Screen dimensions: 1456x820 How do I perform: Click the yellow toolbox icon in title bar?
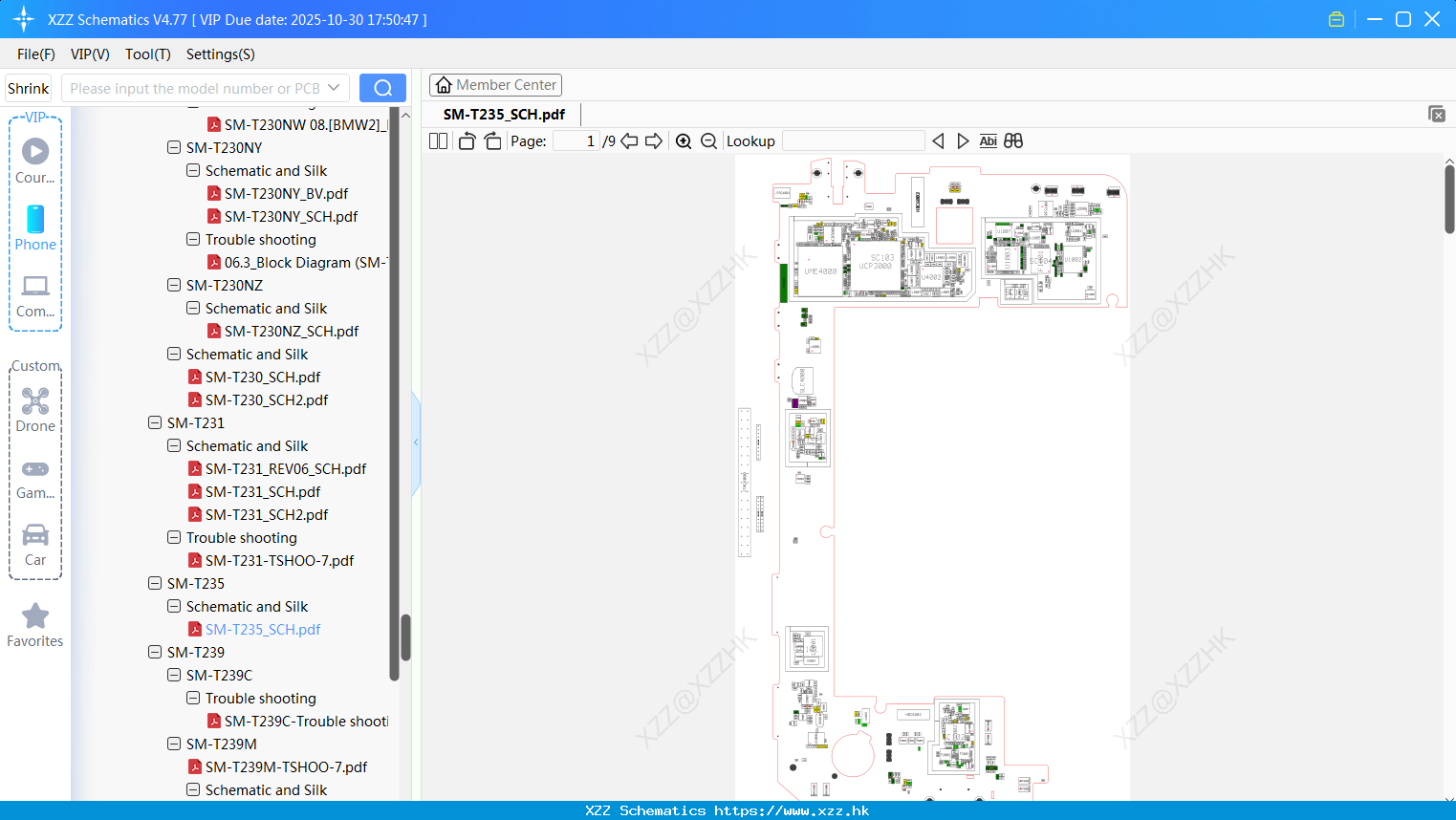[x=1336, y=19]
